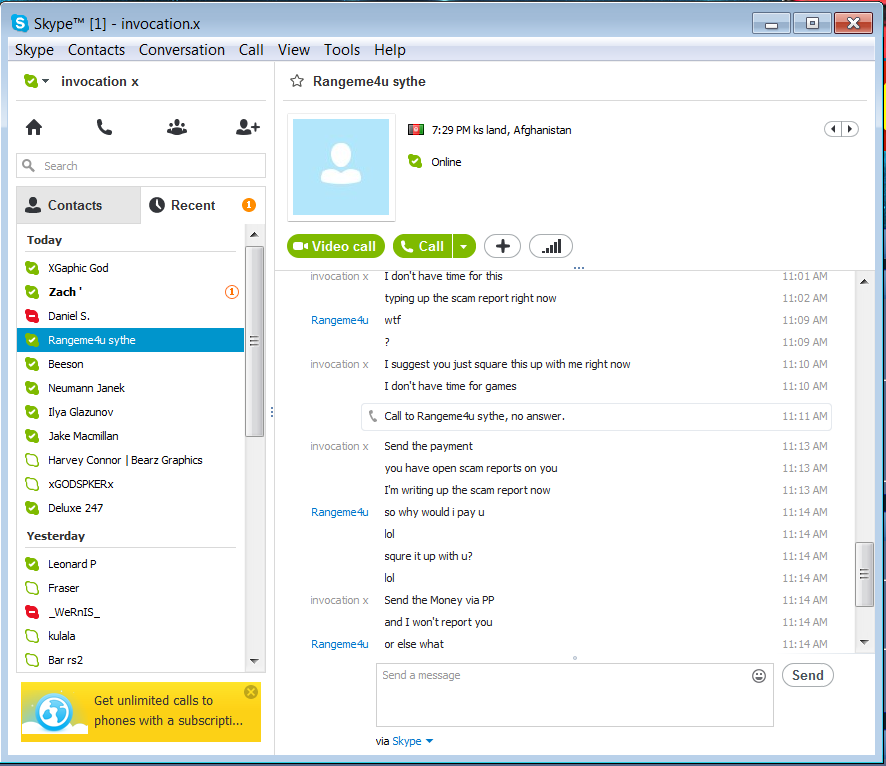886x766 pixels.
Task: Click the phone icon in missed call entry
Action: 372,416
